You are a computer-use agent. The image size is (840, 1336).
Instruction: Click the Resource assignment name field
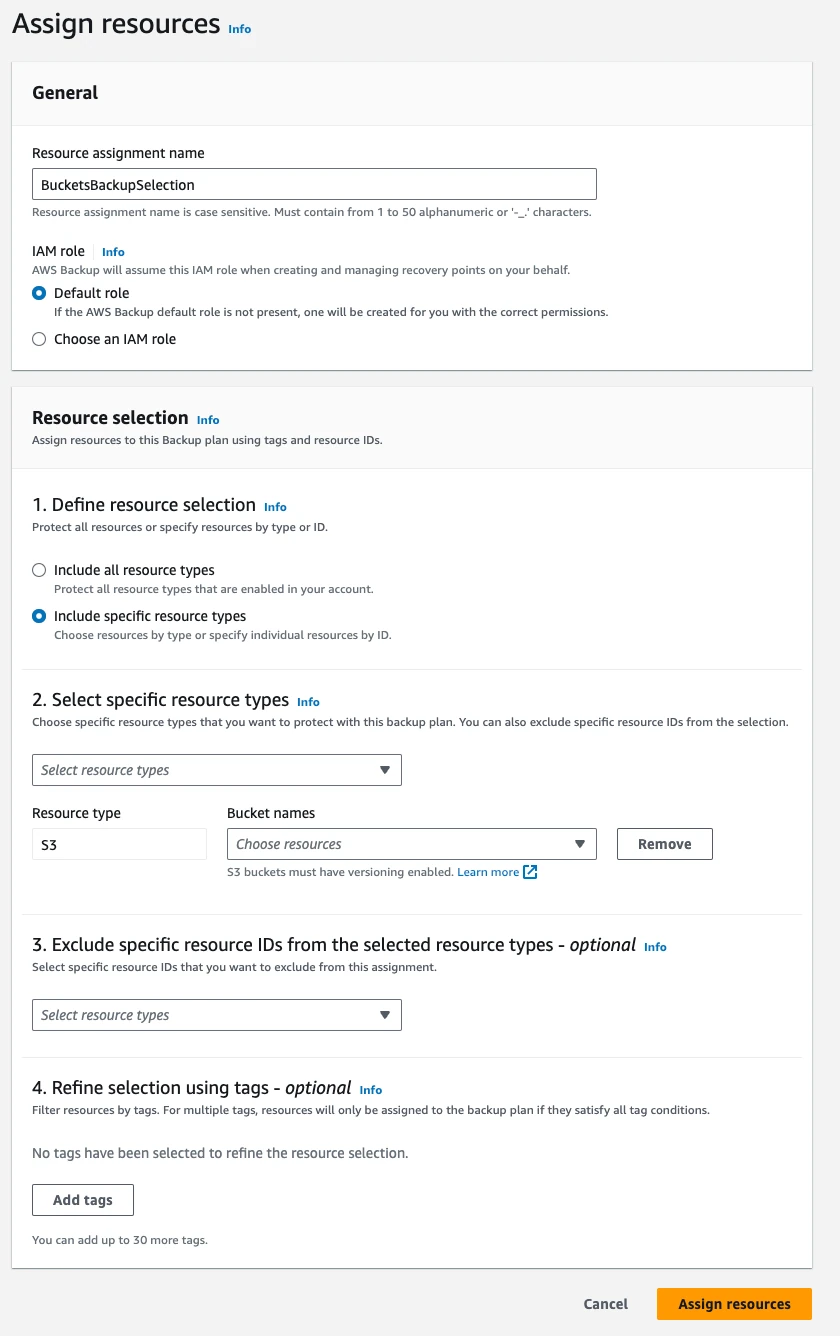(314, 184)
